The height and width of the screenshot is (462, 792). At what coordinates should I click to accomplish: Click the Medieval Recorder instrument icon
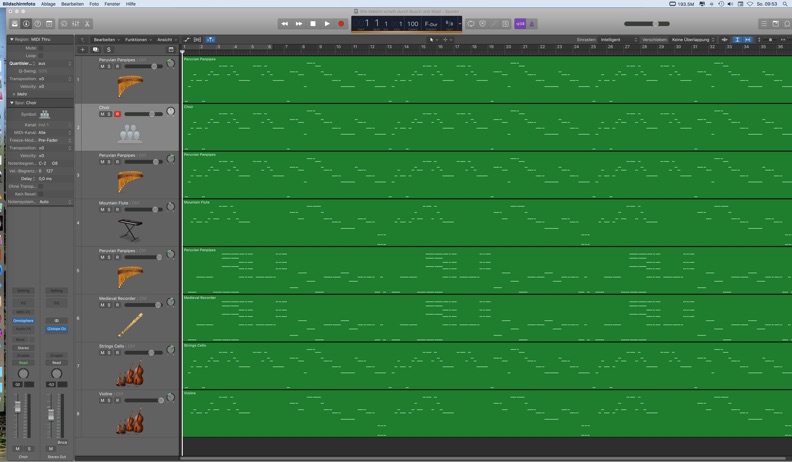point(130,325)
